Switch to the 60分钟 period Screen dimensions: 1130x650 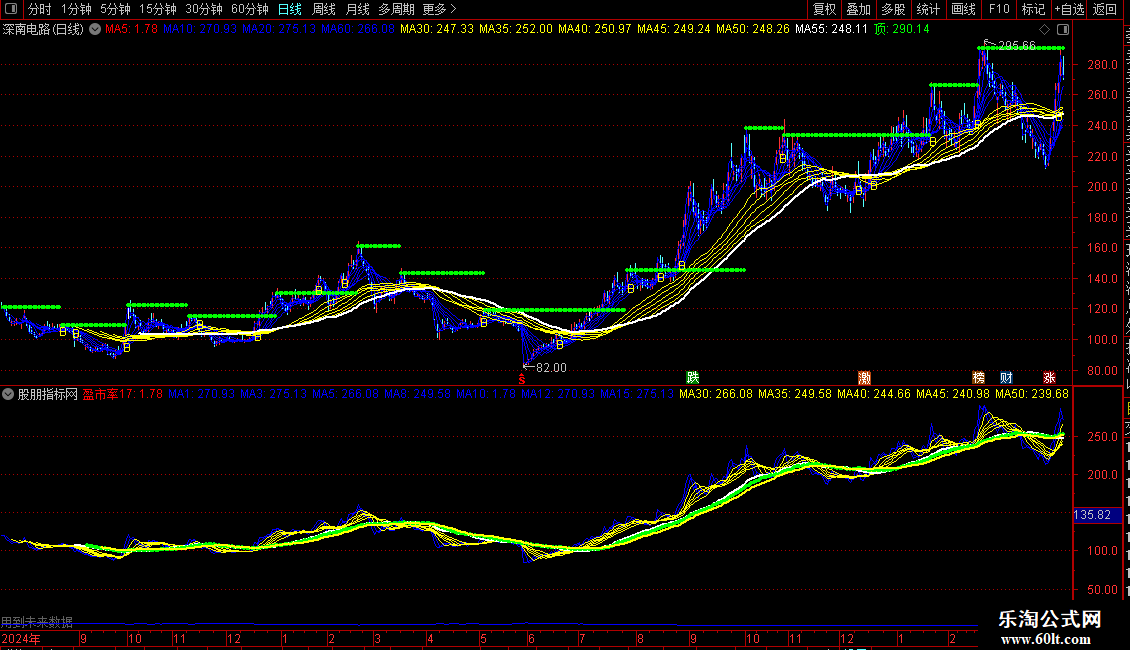pyautogui.click(x=250, y=9)
